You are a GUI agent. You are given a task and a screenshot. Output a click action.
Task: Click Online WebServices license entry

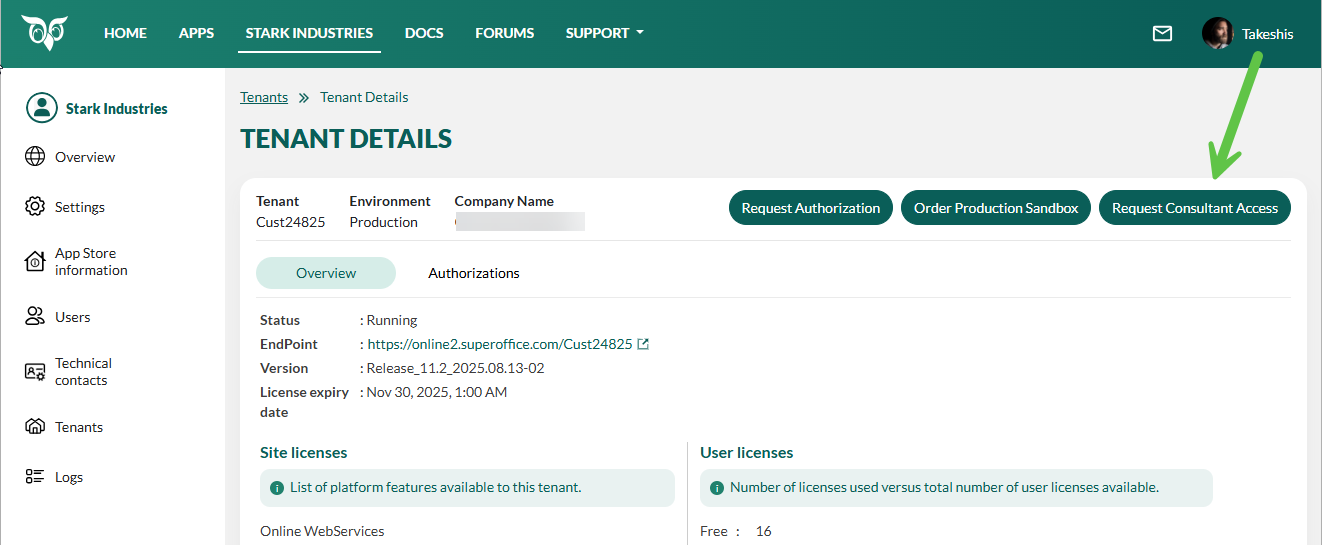coord(322,531)
